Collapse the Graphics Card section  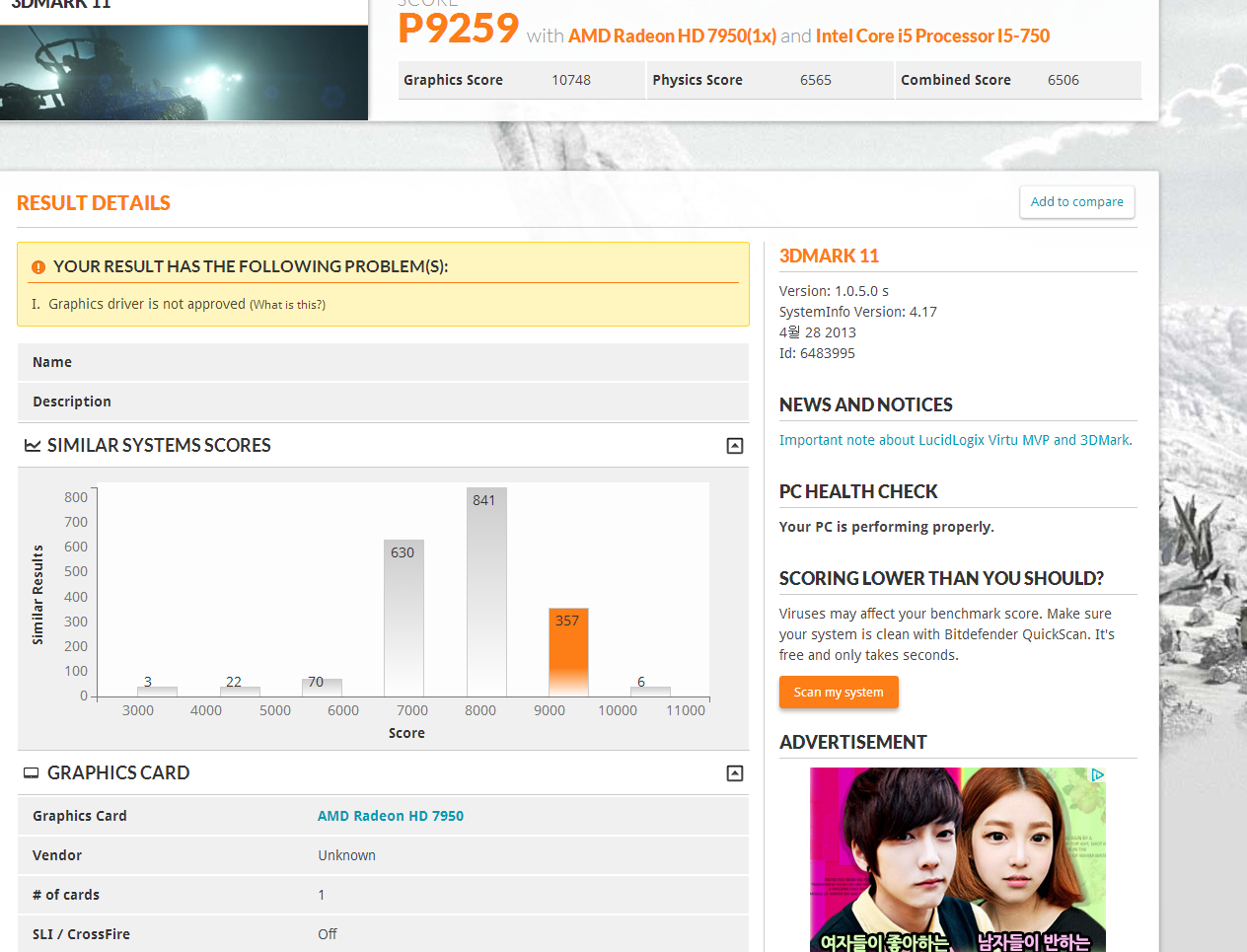coord(735,773)
